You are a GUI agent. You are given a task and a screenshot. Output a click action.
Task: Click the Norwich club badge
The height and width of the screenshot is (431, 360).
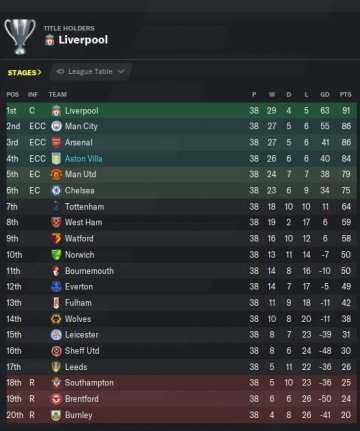click(56, 255)
